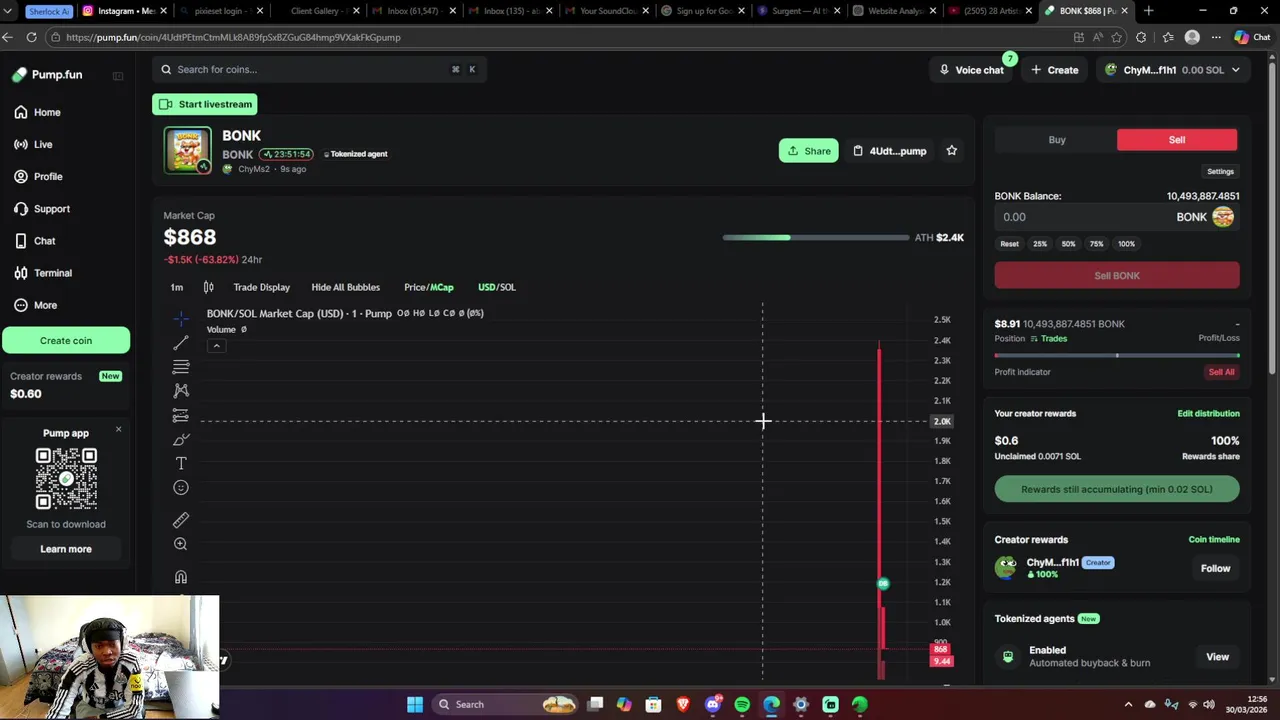Select the forecasting position tool
Image resolution: width=1280 pixels, height=720 pixels.
coord(181,415)
